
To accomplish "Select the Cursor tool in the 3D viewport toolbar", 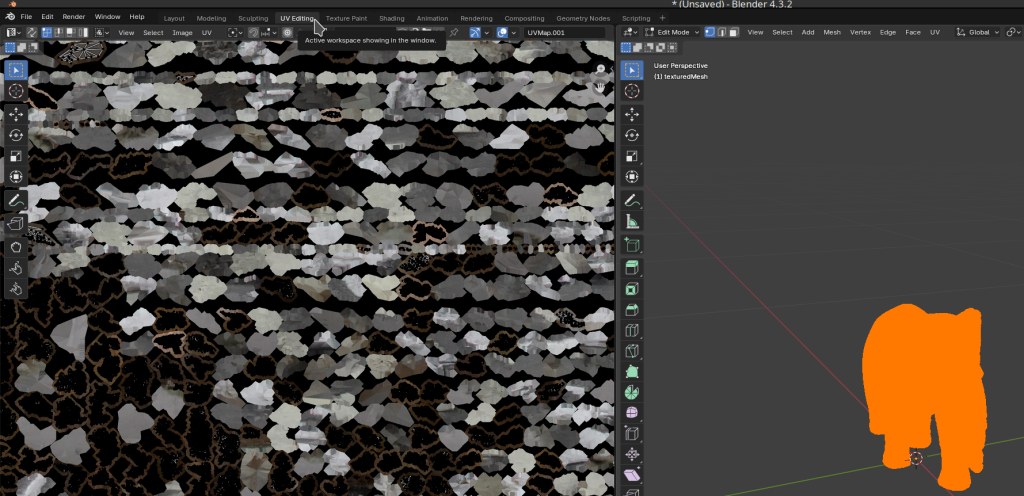I will (x=632, y=91).
